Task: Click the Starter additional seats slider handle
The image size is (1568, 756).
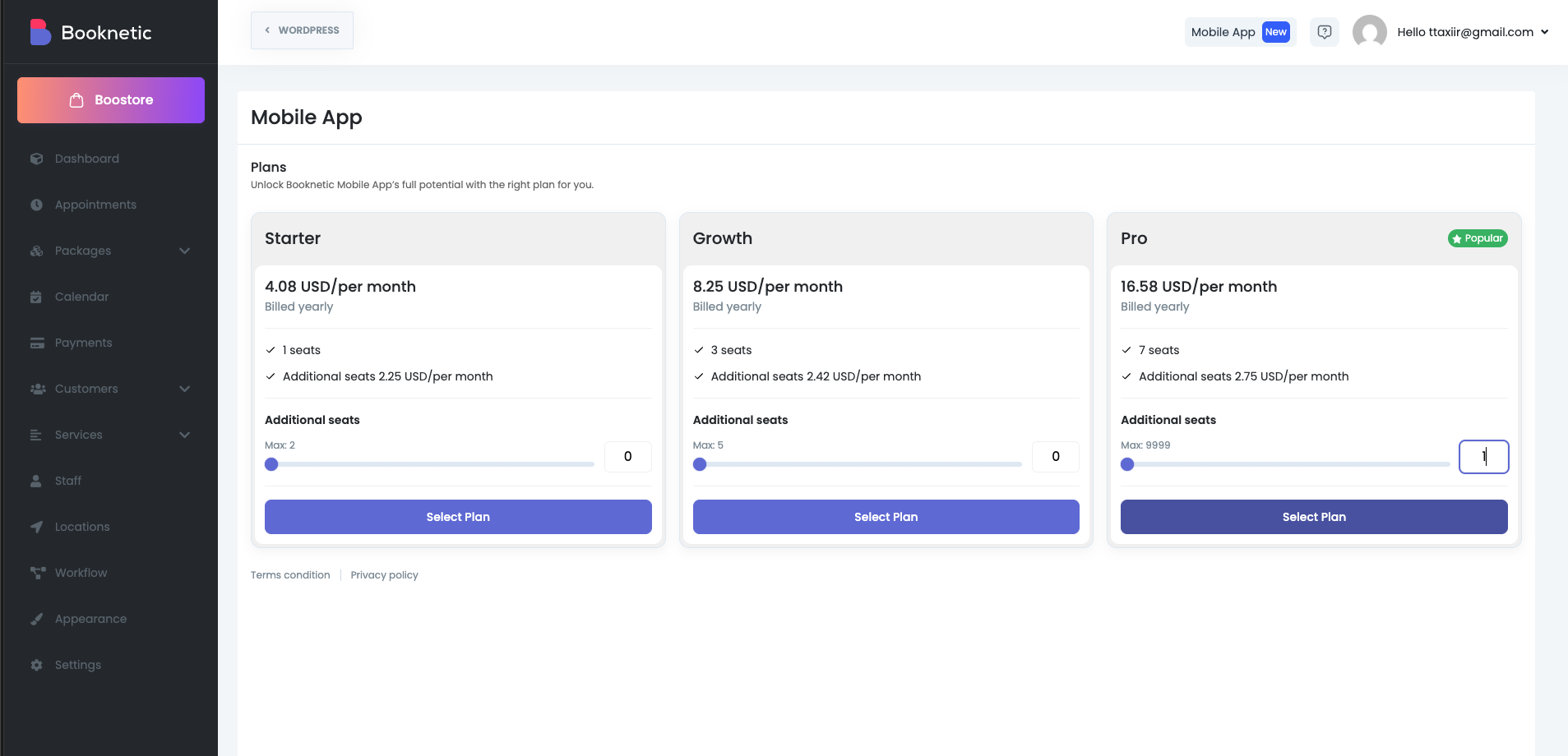Action: coord(271,464)
